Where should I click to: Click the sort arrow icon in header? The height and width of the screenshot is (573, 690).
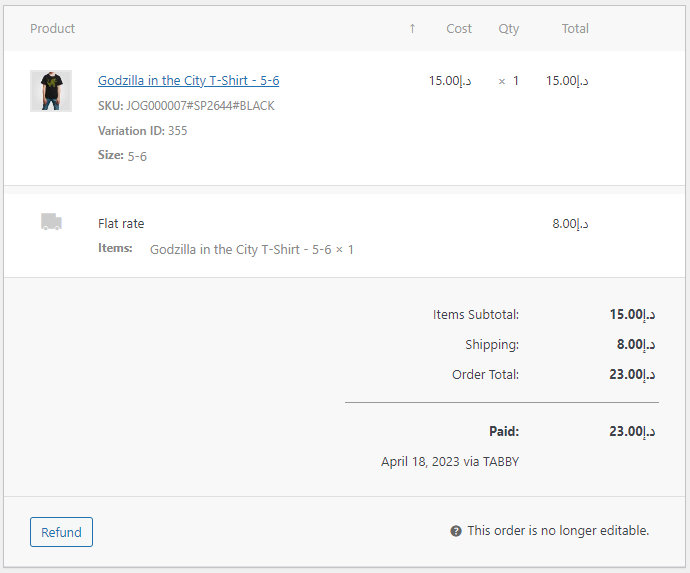click(412, 29)
